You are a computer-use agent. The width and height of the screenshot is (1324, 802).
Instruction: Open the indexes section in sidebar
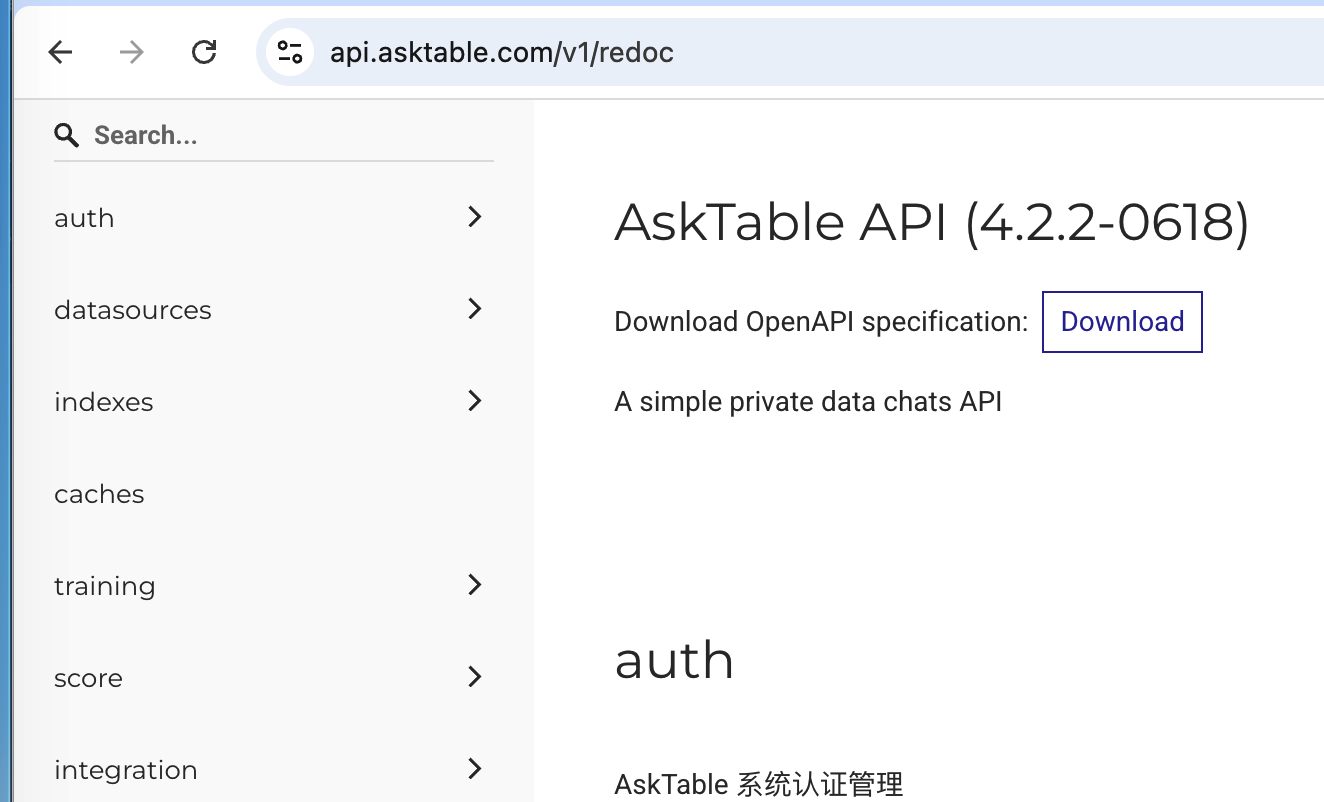274,402
